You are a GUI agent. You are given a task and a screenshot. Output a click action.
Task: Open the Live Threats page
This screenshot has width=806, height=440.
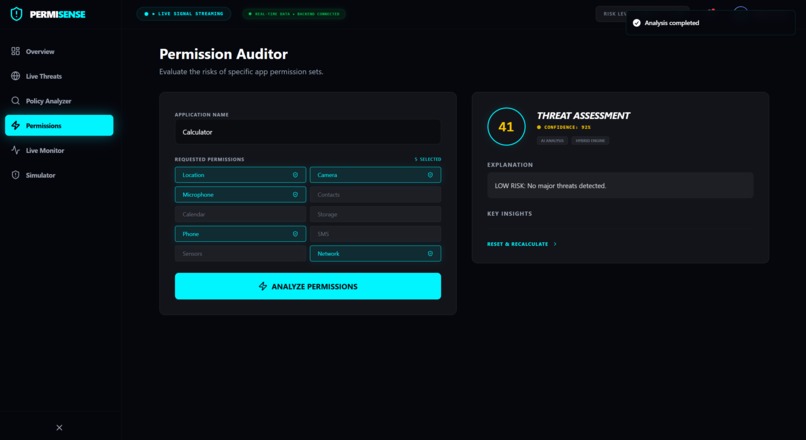click(59, 76)
